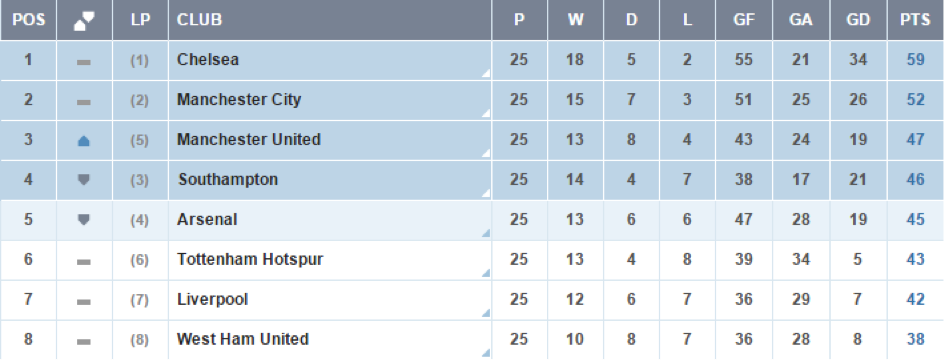Click Chelsea's no-change dash icon

pos(84,61)
